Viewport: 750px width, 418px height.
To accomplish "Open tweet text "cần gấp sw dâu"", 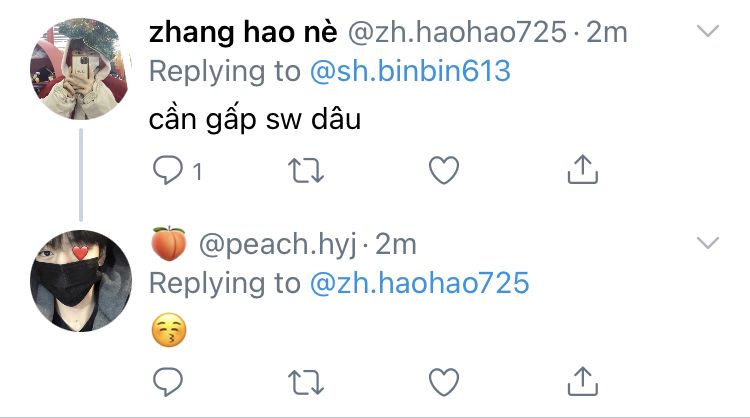I will (255, 119).
